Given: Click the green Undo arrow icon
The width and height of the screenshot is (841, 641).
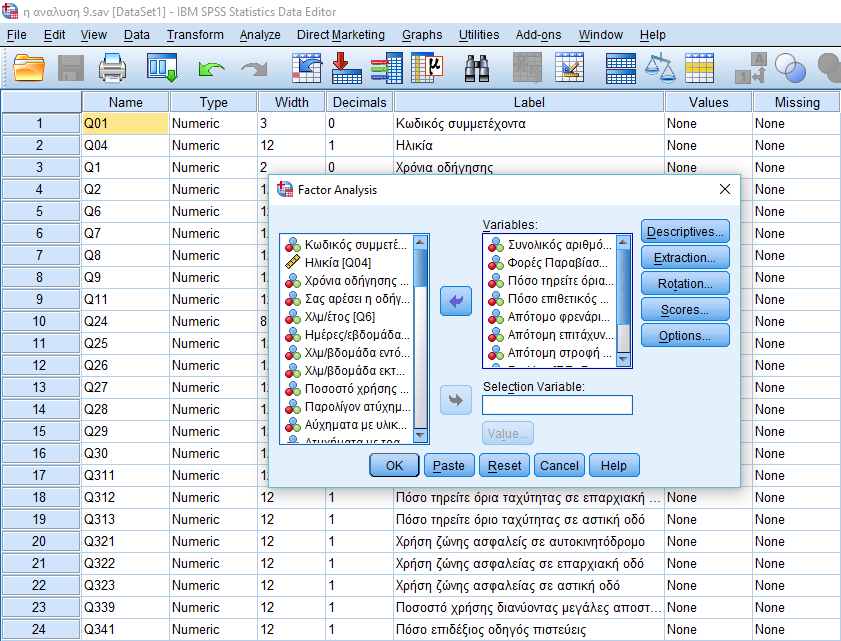Looking at the screenshot, I should pyautogui.click(x=211, y=69).
